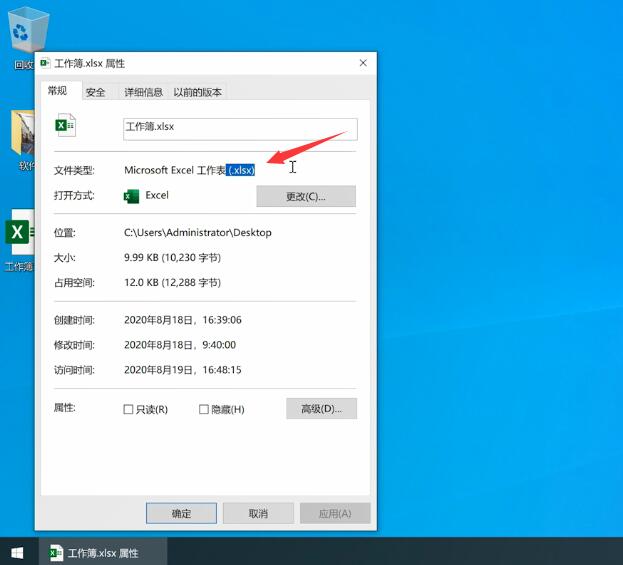Click the size value 9.99 KB
623x565 pixels.
[x=141, y=257]
